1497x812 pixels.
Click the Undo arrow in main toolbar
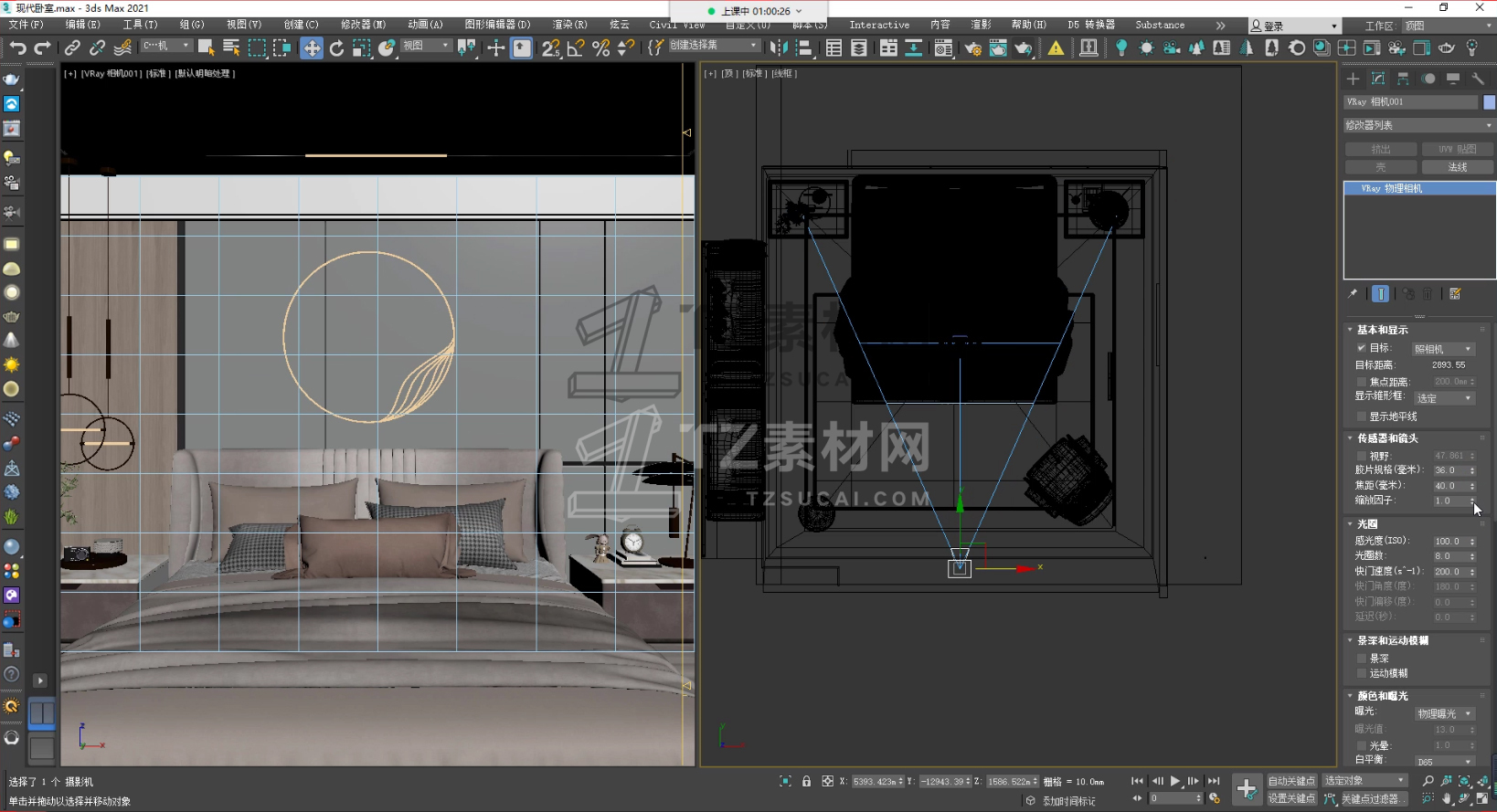coord(17,48)
